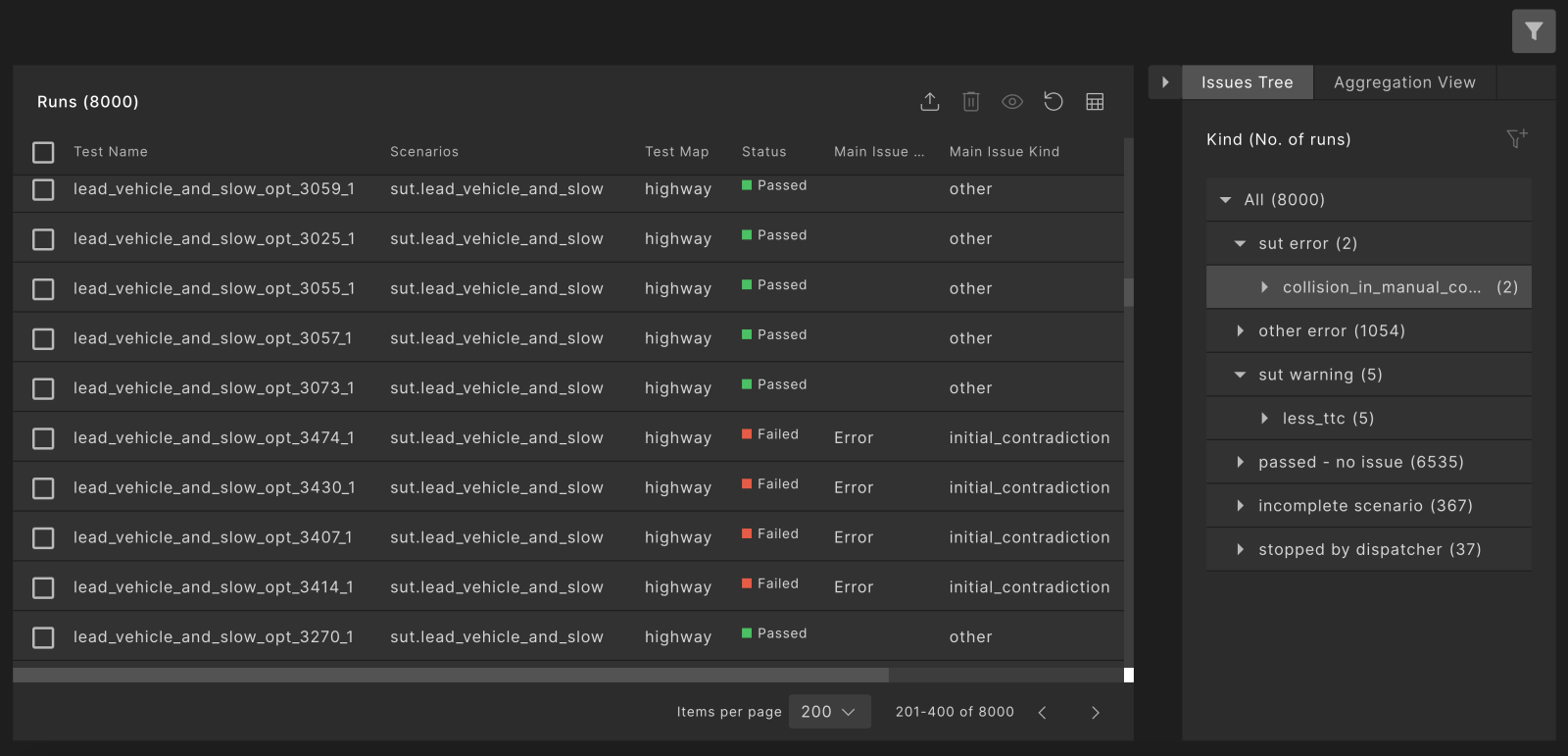Open the Items per page dropdown

coord(829,712)
